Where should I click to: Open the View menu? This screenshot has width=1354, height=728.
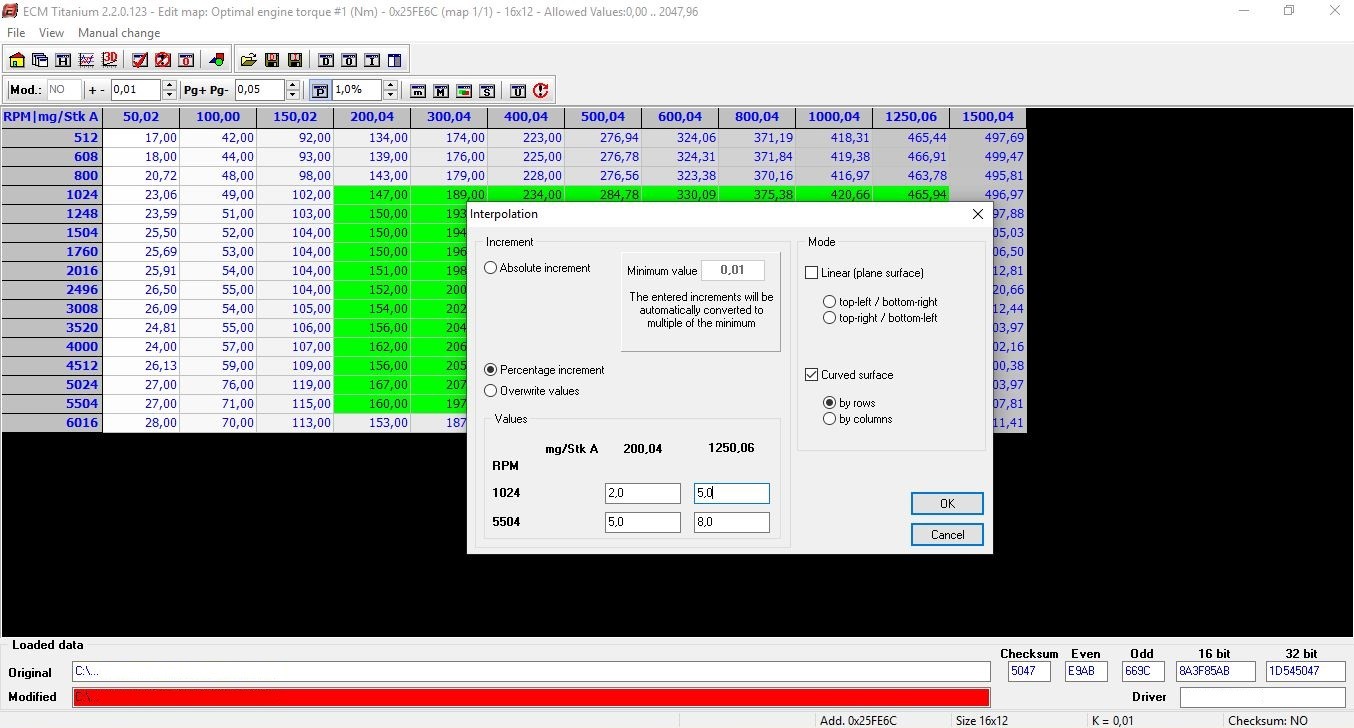(x=50, y=33)
